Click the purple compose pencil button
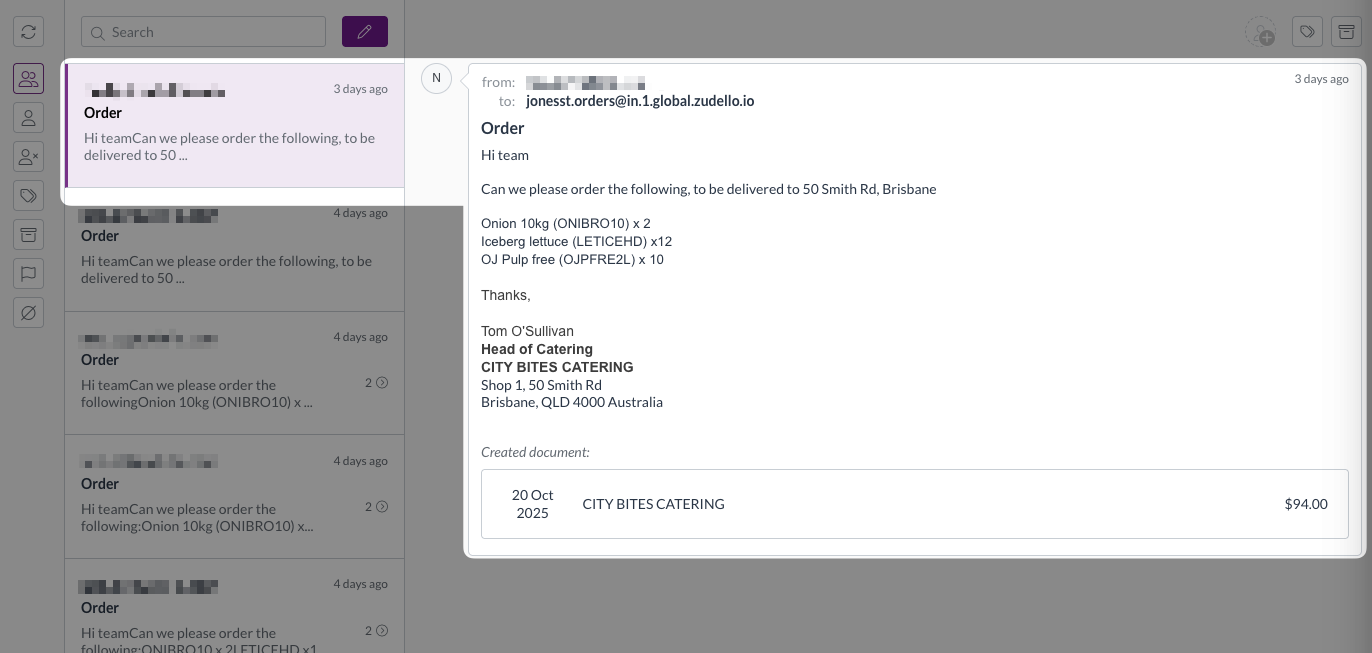1372x653 pixels. (x=364, y=32)
